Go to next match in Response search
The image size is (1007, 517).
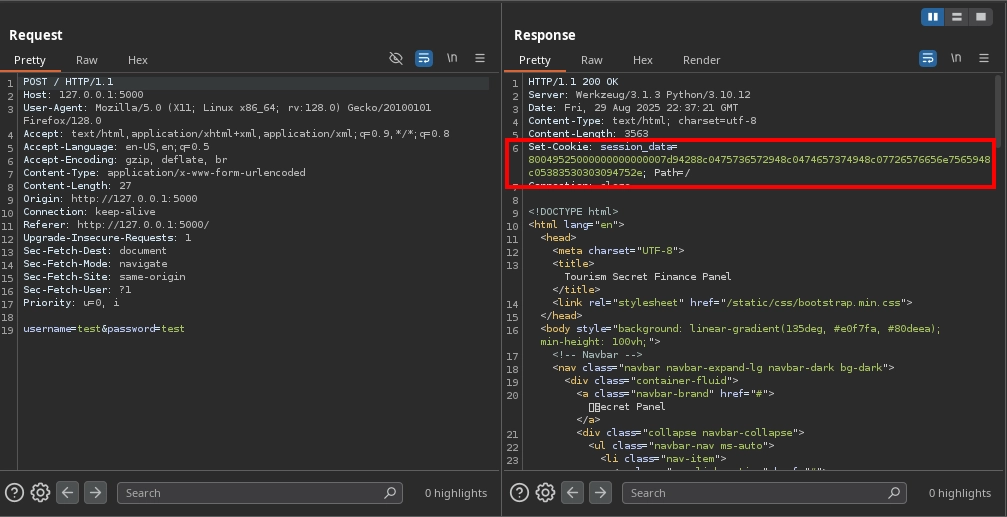(x=600, y=492)
